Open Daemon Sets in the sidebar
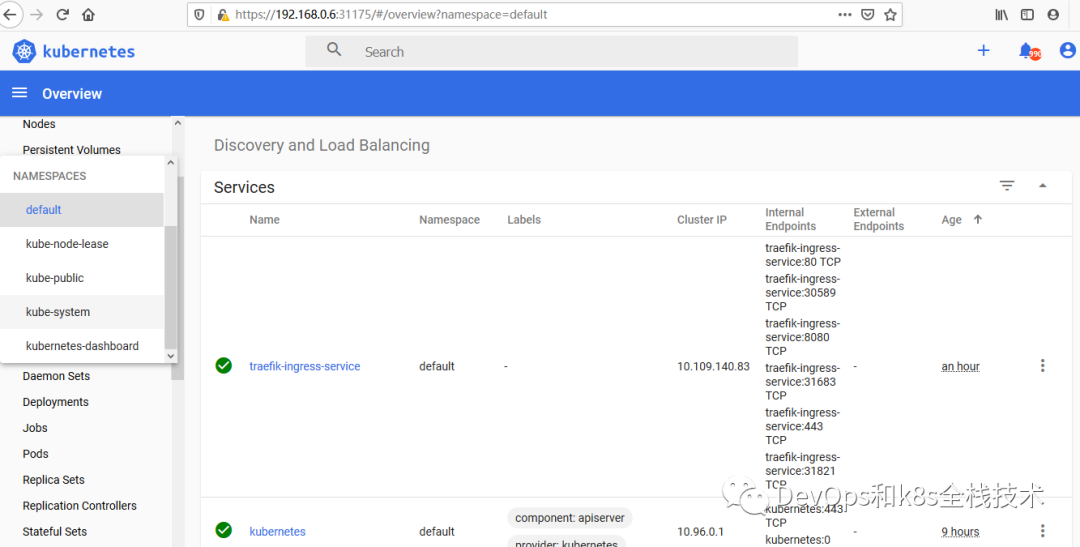Image resolution: width=1080 pixels, height=547 pixels. coord(56,376)
